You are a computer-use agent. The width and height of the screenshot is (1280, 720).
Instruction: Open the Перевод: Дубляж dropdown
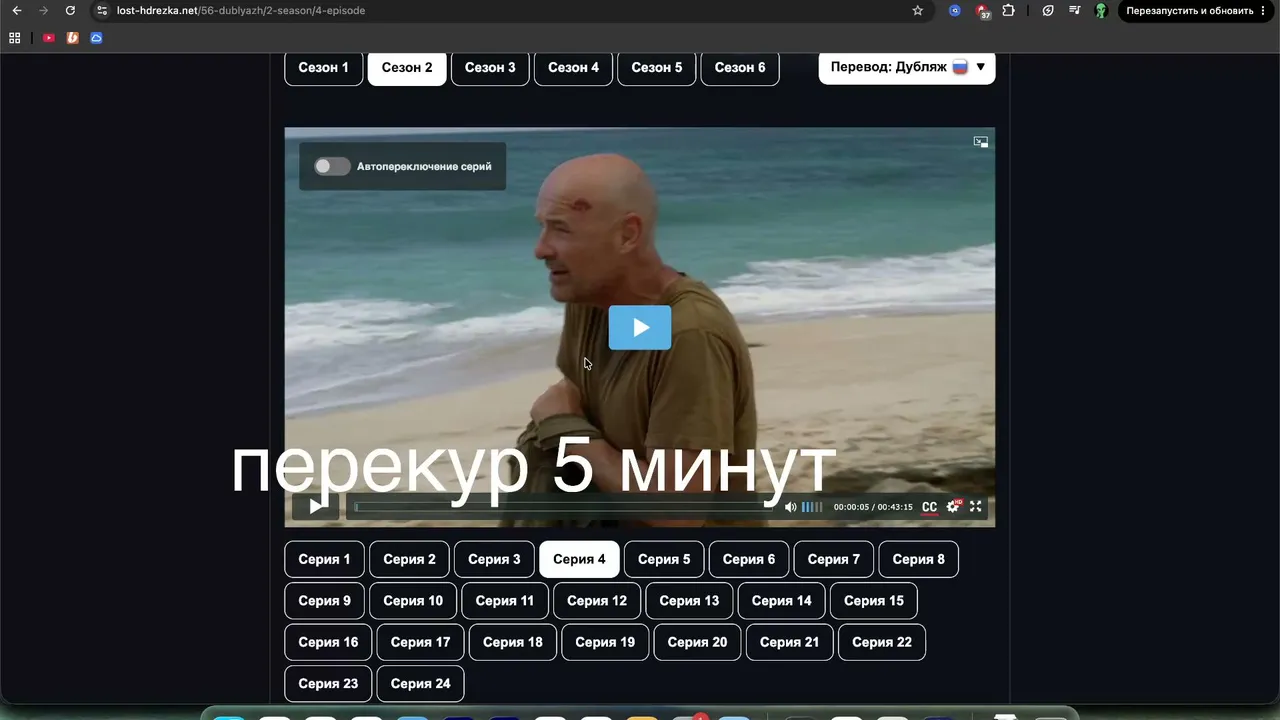point(907,67)
